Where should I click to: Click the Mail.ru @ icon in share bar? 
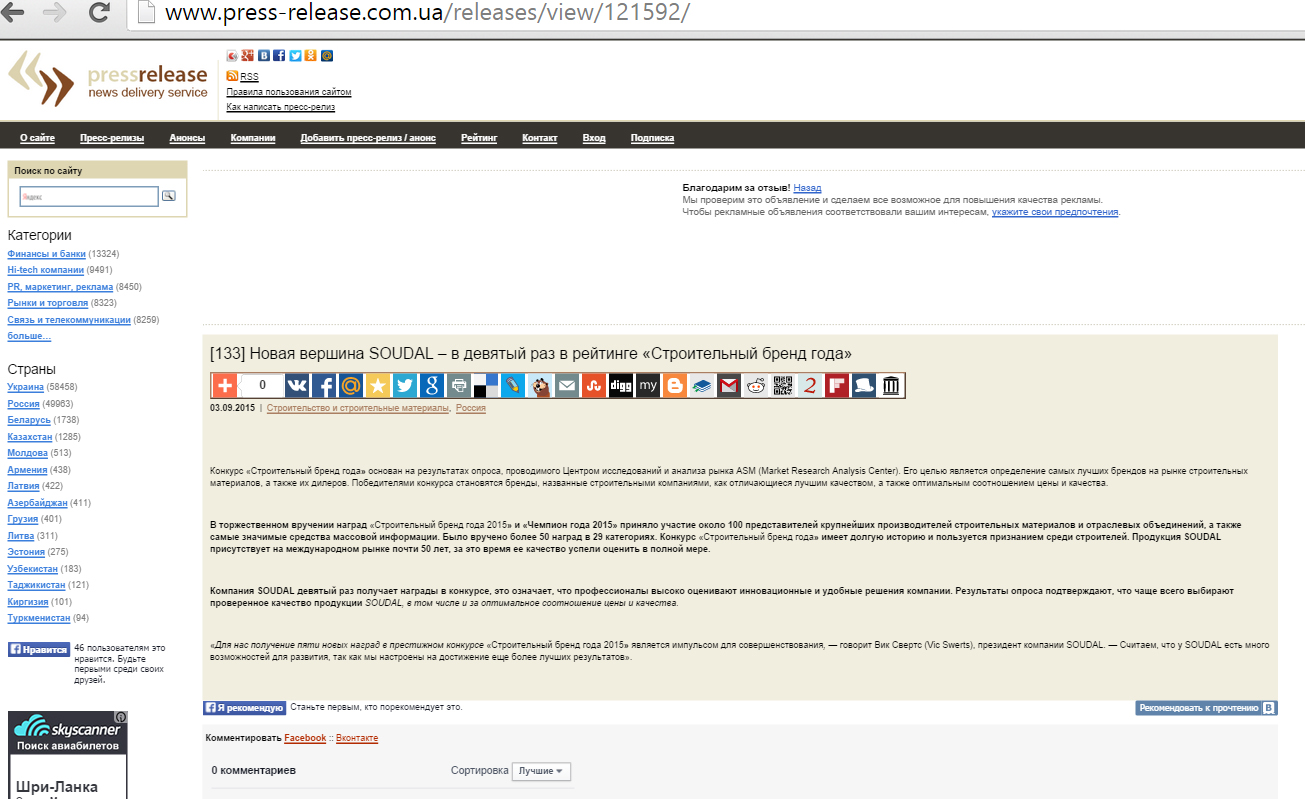351,386
